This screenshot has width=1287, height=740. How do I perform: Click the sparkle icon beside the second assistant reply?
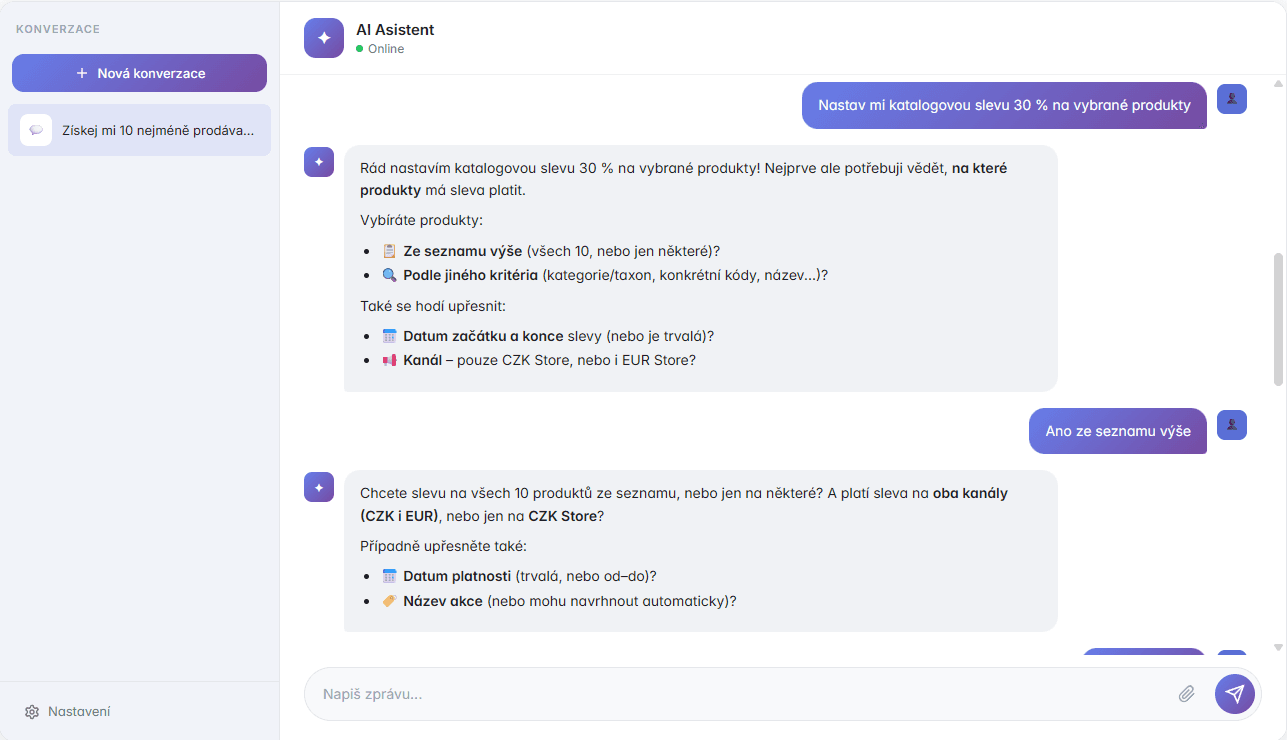(318, 487)
